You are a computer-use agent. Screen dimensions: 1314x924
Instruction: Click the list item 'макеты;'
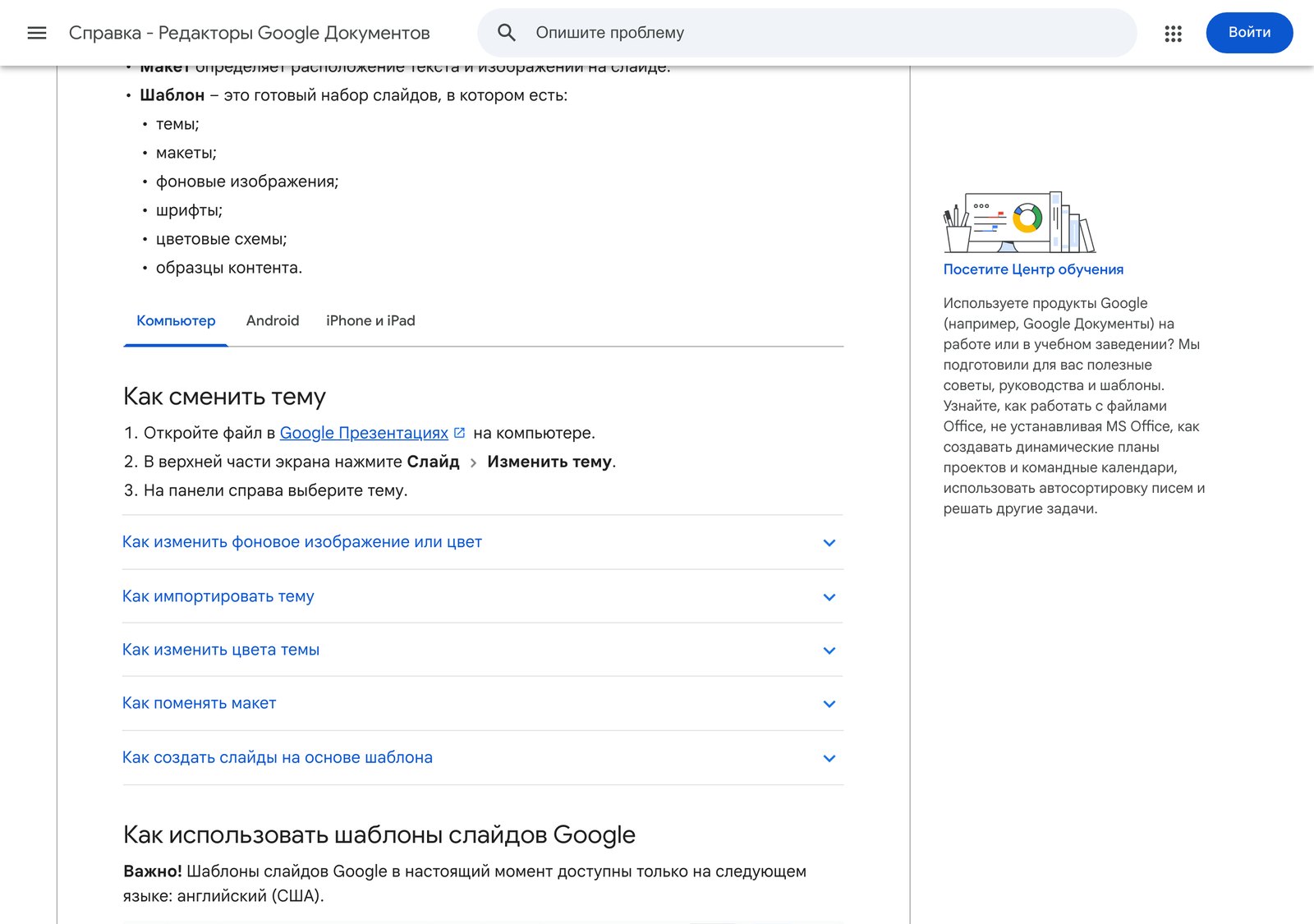click(186, 153)
